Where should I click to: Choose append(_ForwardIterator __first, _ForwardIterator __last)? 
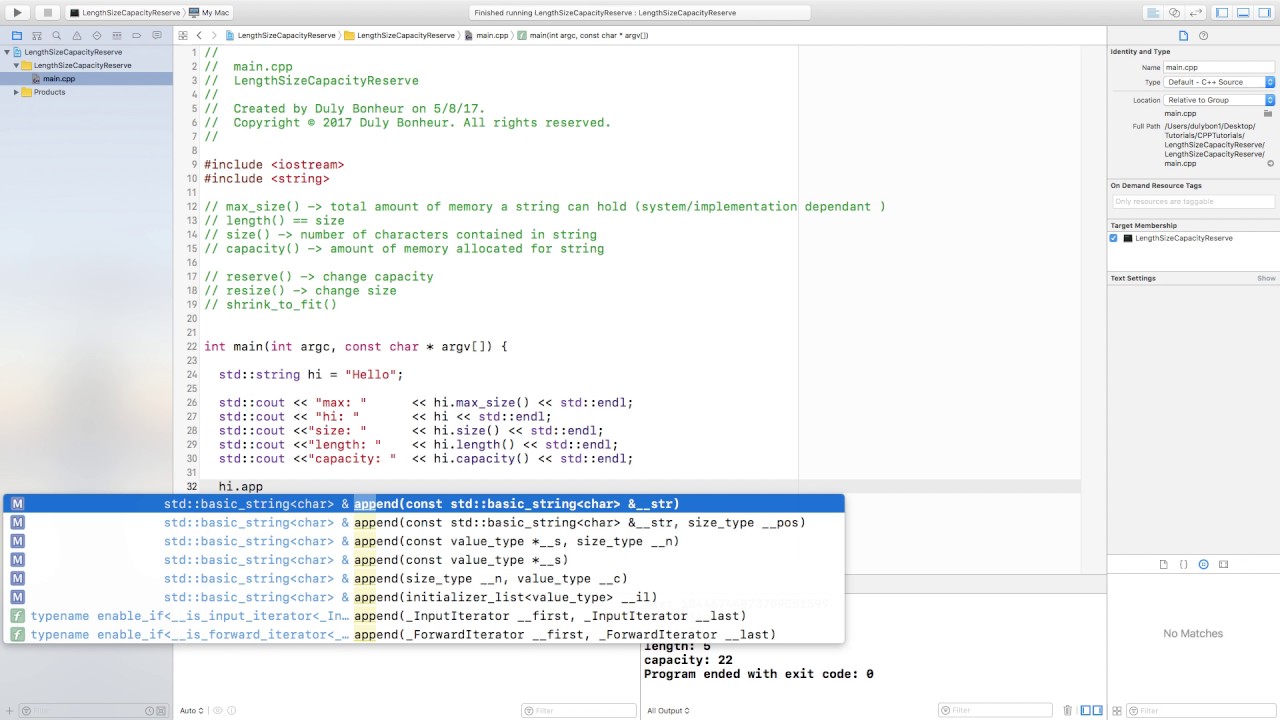click(424, 635)
